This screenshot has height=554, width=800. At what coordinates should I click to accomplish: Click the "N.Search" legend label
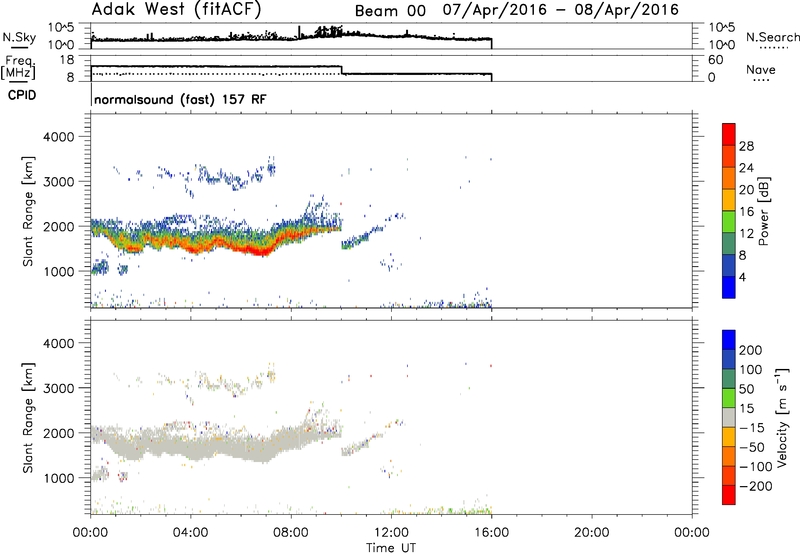pyautogui.click(x=772, y=37)
